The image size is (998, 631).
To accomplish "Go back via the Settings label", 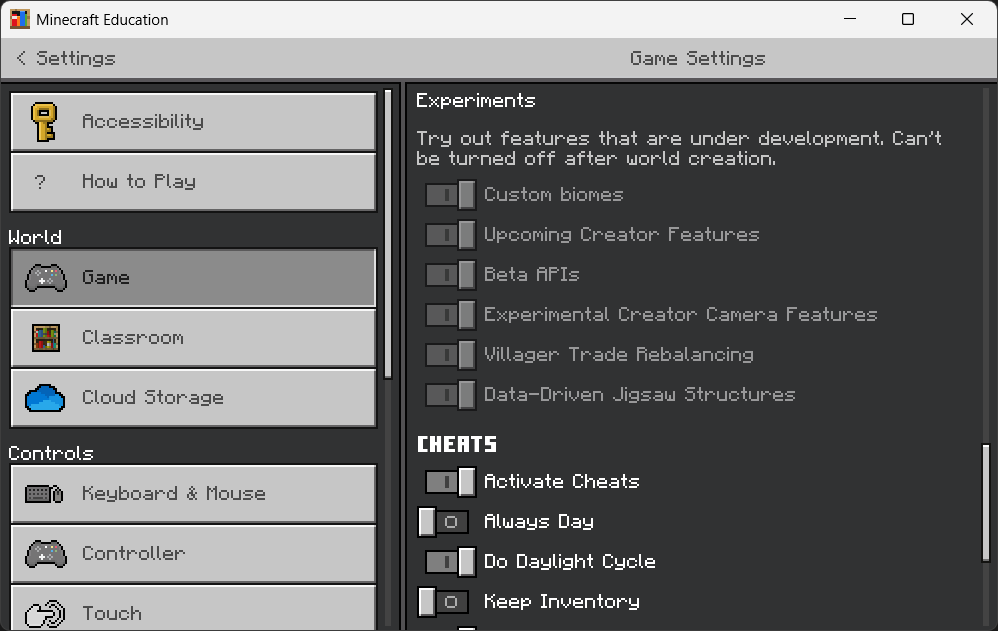I will (x=76, y=59).
